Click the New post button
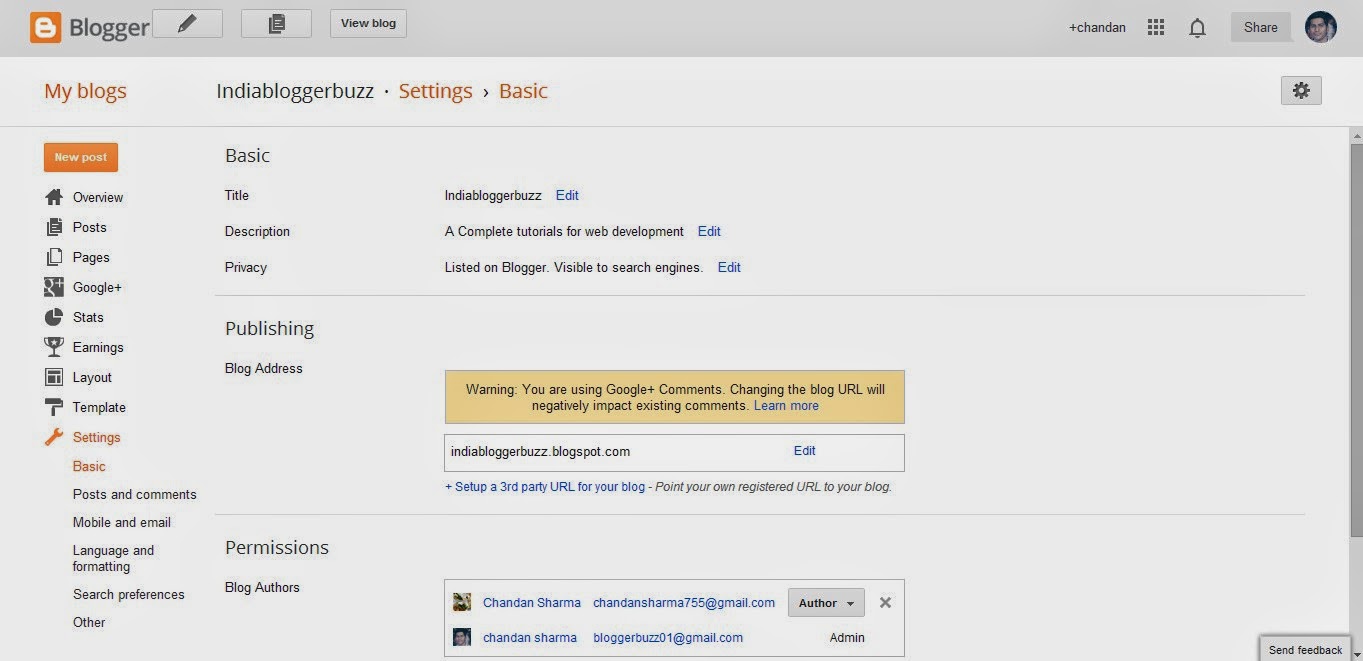The height and width of the screenshot is (661, 1363). (81, 157)
